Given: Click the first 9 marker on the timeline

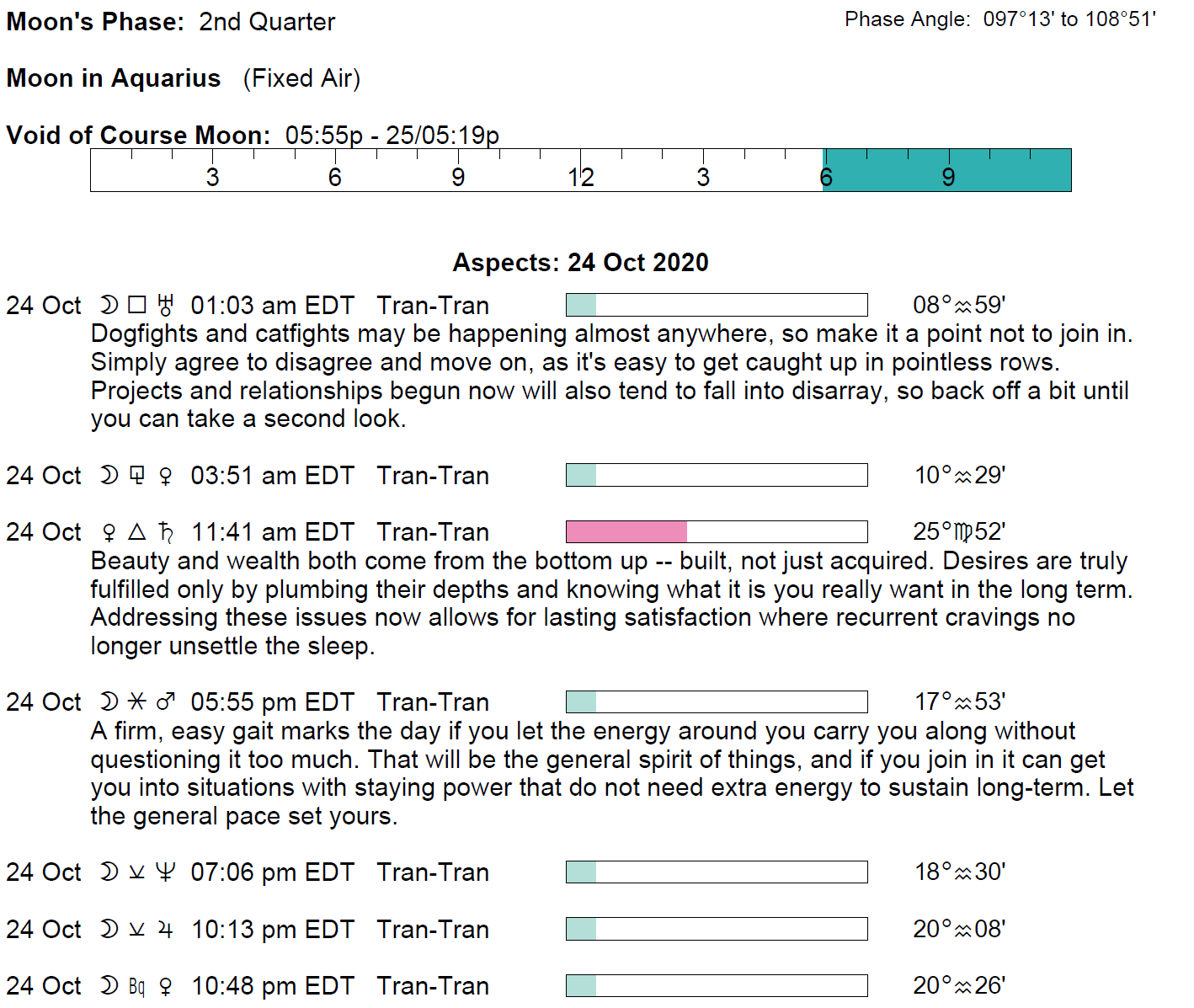Looking at the screenshot, I should (458, 177).
